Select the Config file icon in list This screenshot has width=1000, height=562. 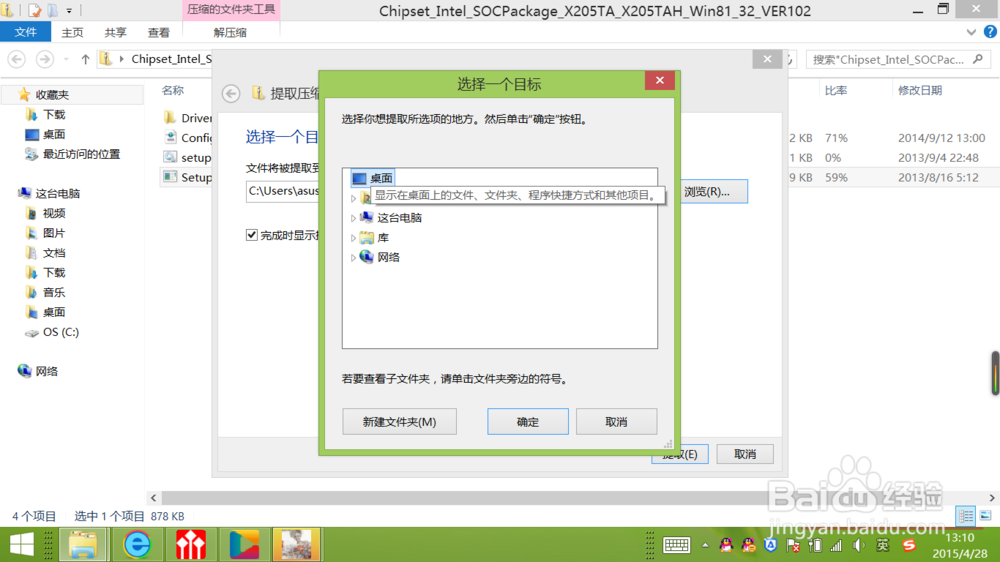click(x=170, y=137)
